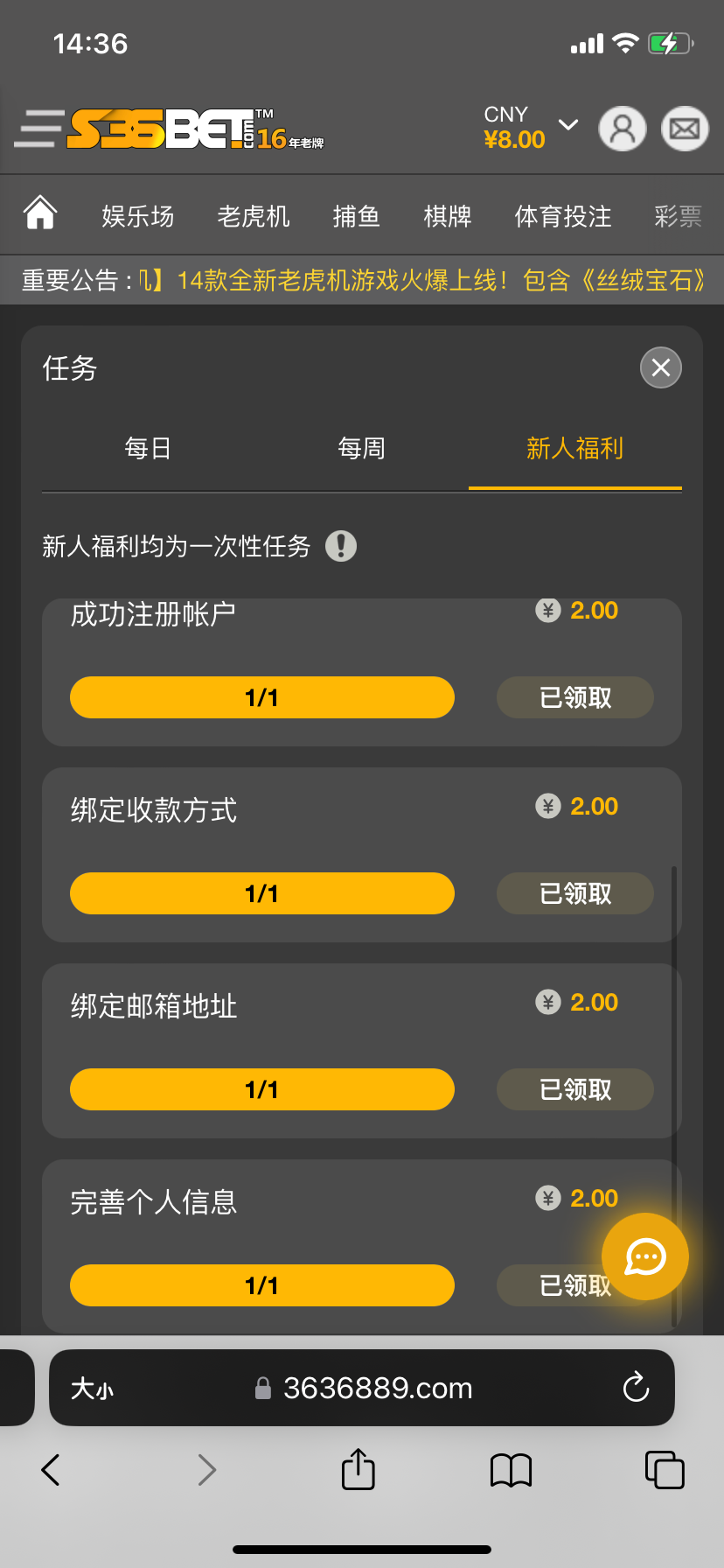This screenshot has height=1568, width=724.
Task: Tap 已领取 for 绑定邮箱地址
Action: click(574, 1089)
